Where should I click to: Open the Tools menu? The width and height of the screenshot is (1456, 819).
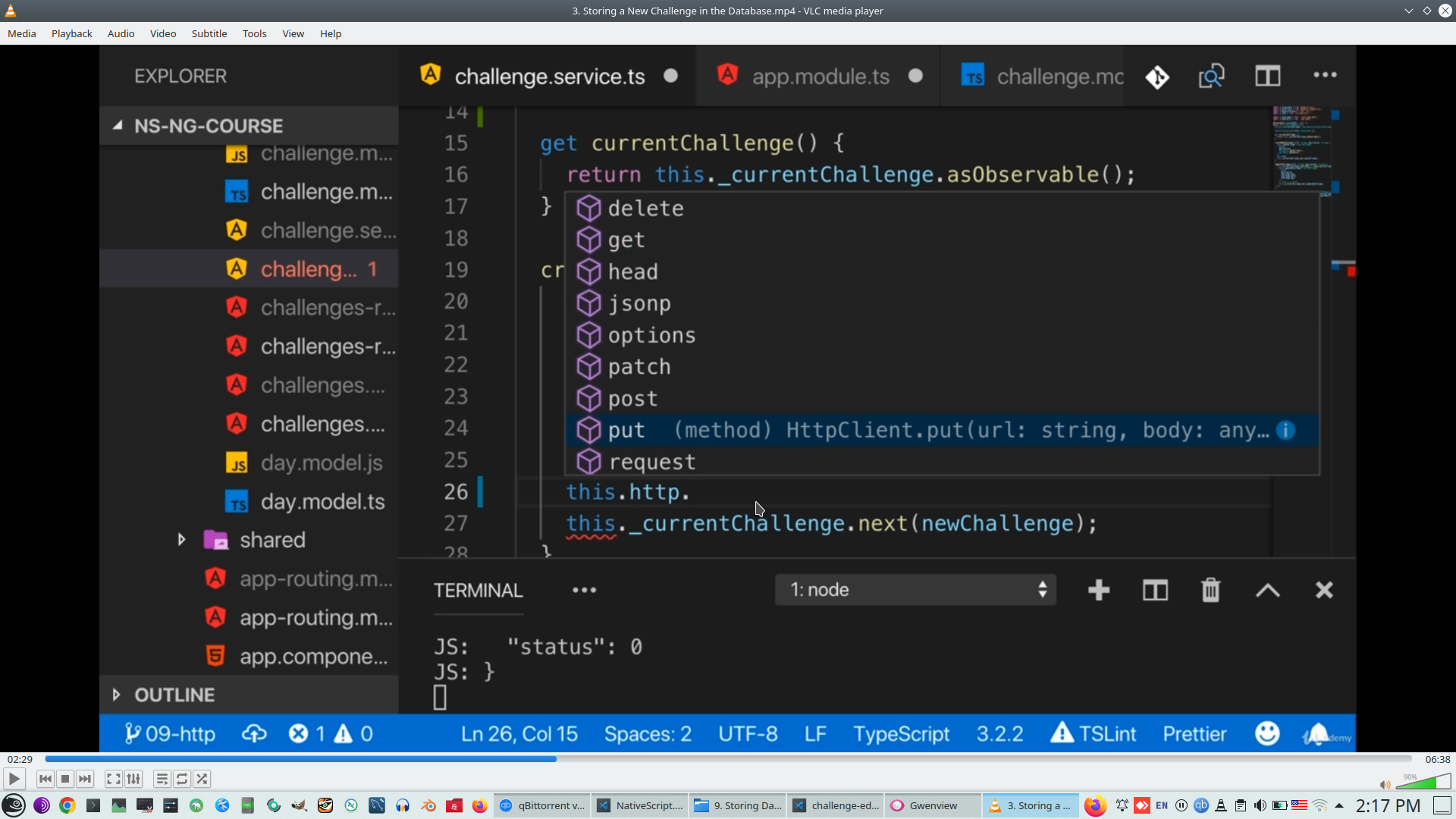coord(254,33)
